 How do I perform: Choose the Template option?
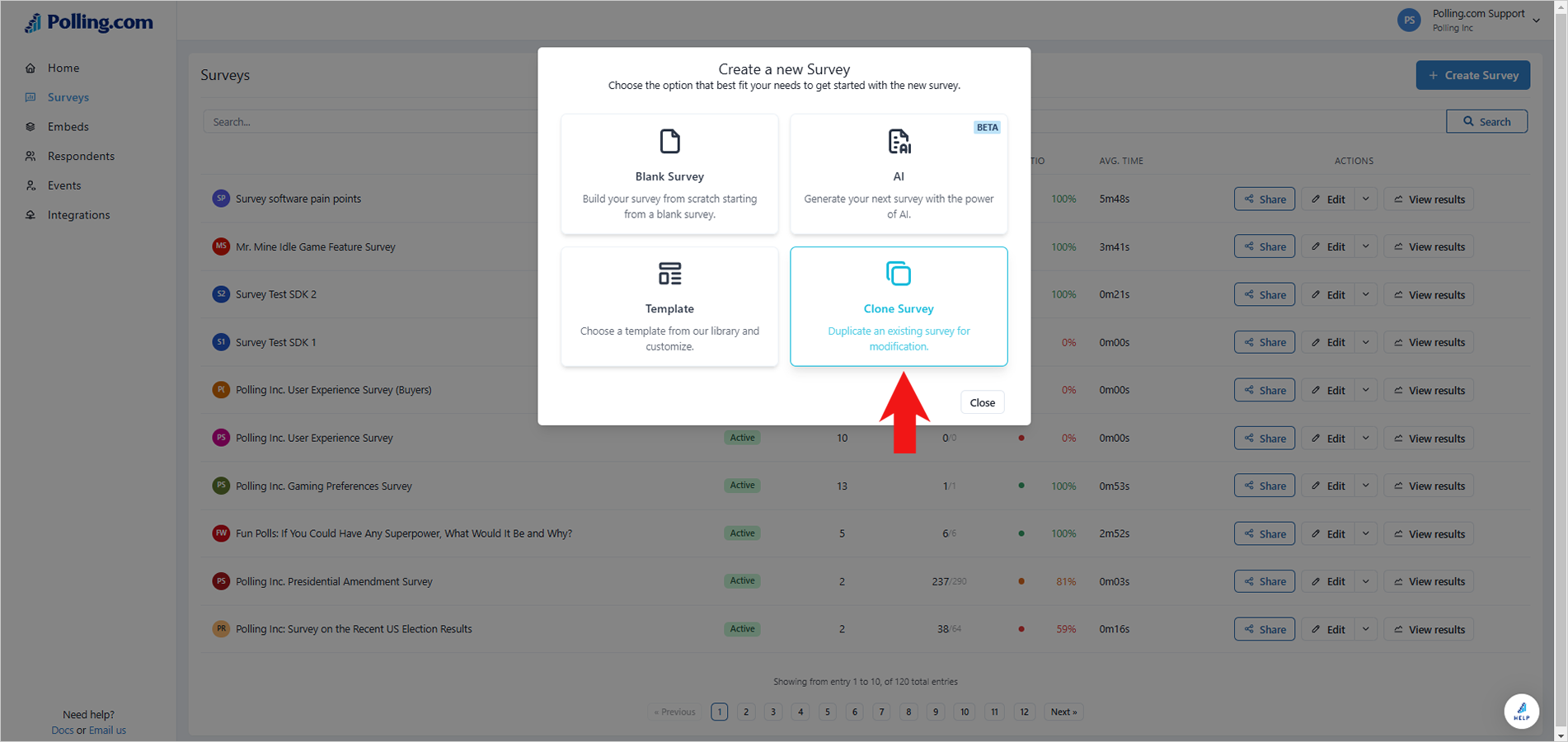click(x=669, y=307)
